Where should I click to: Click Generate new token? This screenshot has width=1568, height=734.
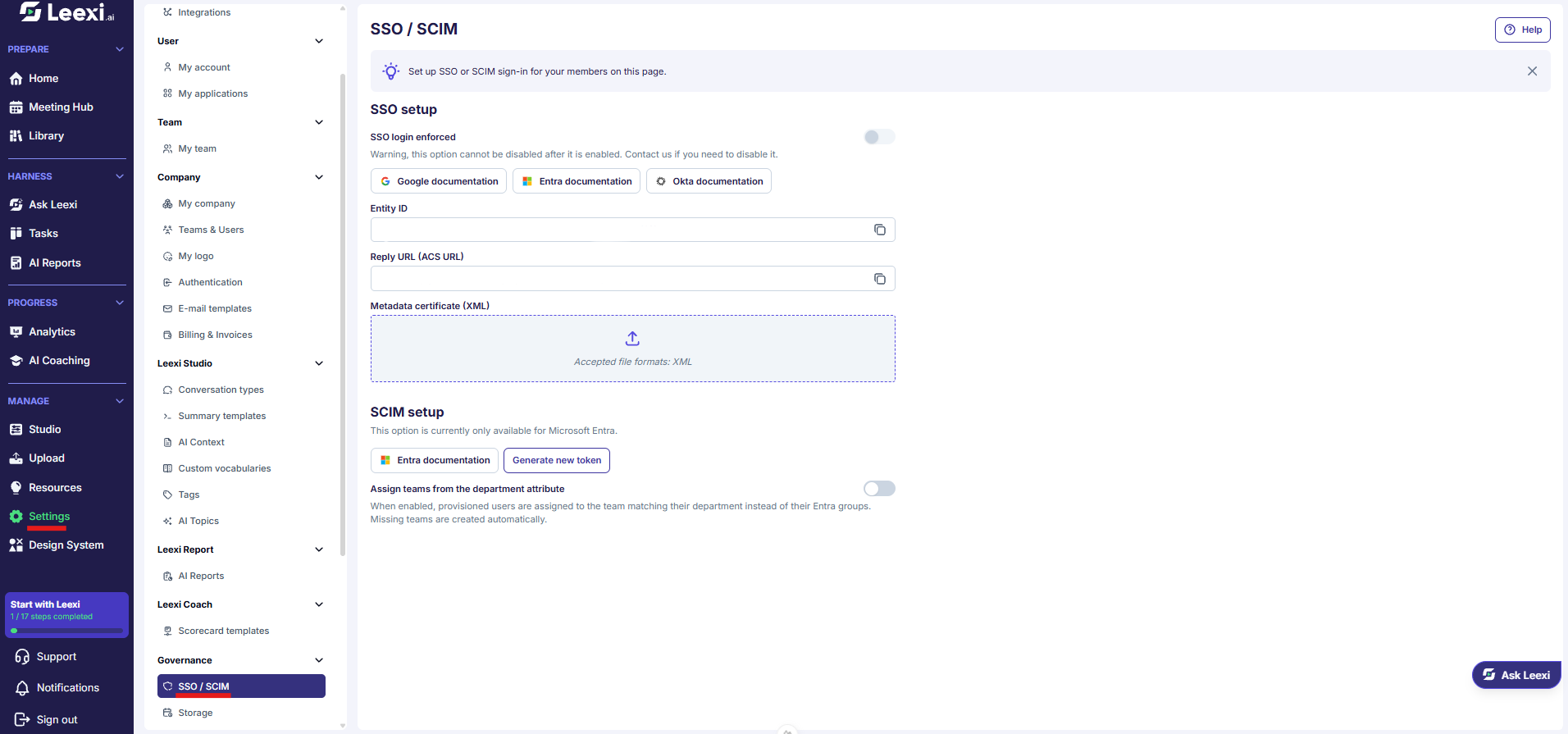(x=557, y=460)
